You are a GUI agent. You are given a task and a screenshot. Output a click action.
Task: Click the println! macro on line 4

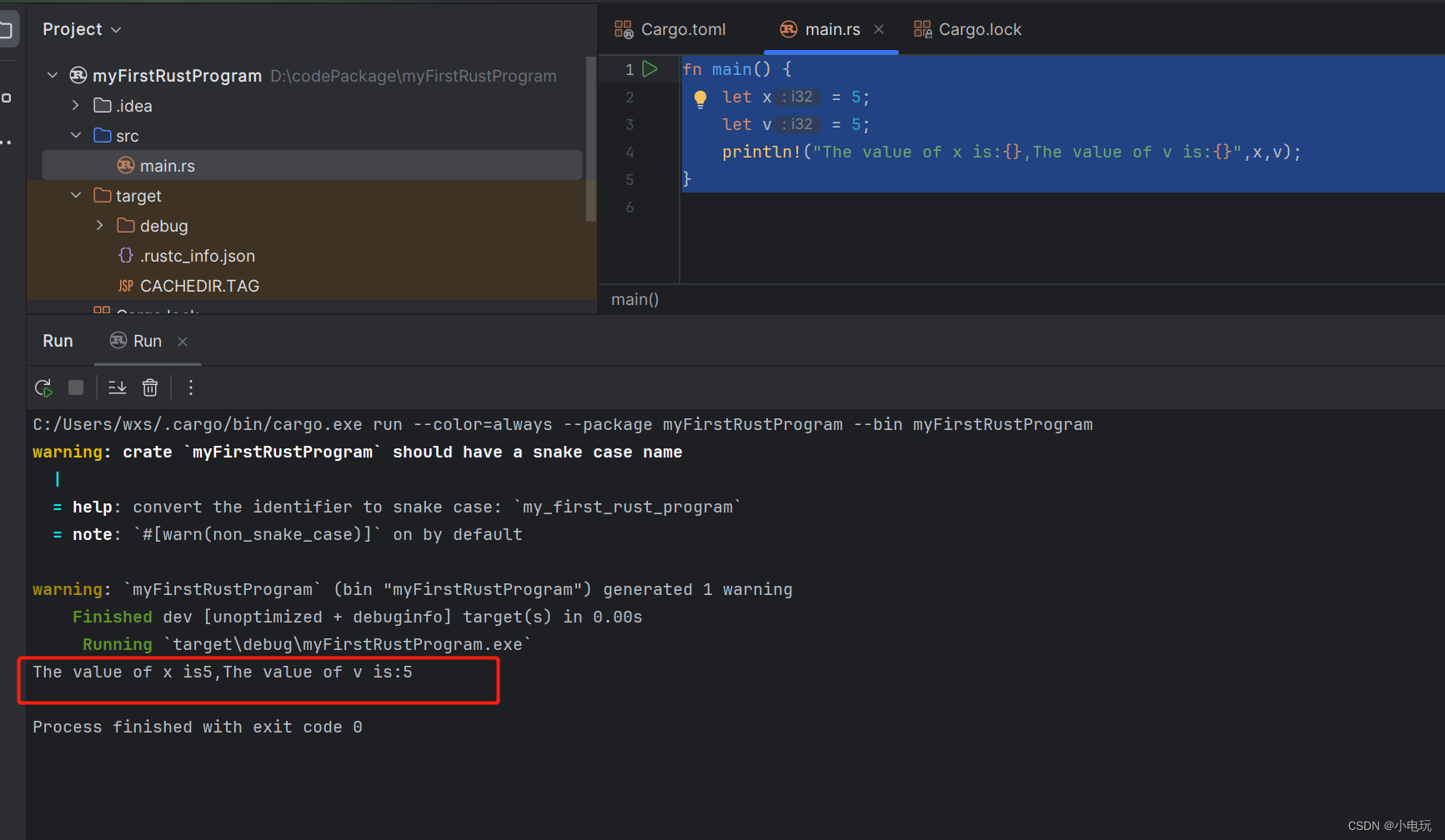point(761,152)
